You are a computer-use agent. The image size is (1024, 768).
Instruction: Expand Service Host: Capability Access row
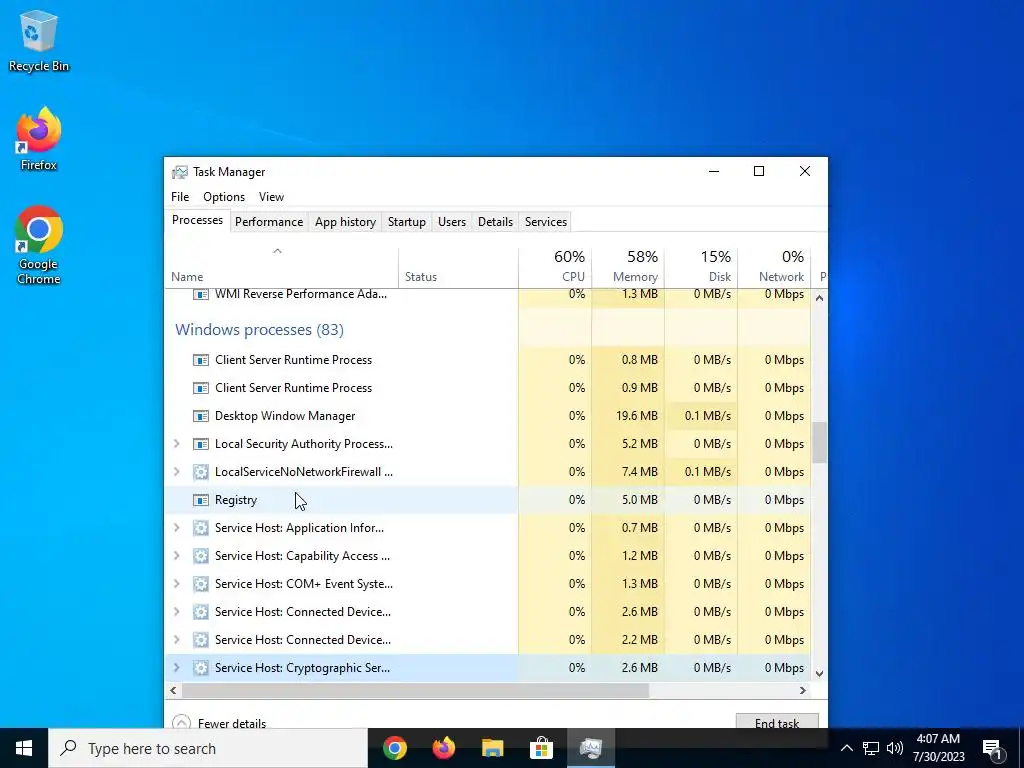point(176,556)
